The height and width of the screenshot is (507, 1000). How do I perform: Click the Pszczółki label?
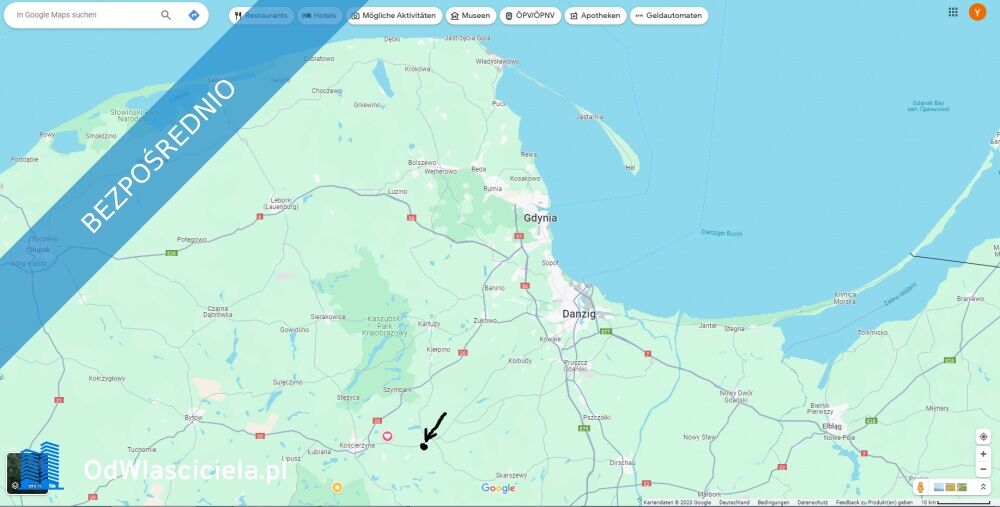click(x=597, y=418)
